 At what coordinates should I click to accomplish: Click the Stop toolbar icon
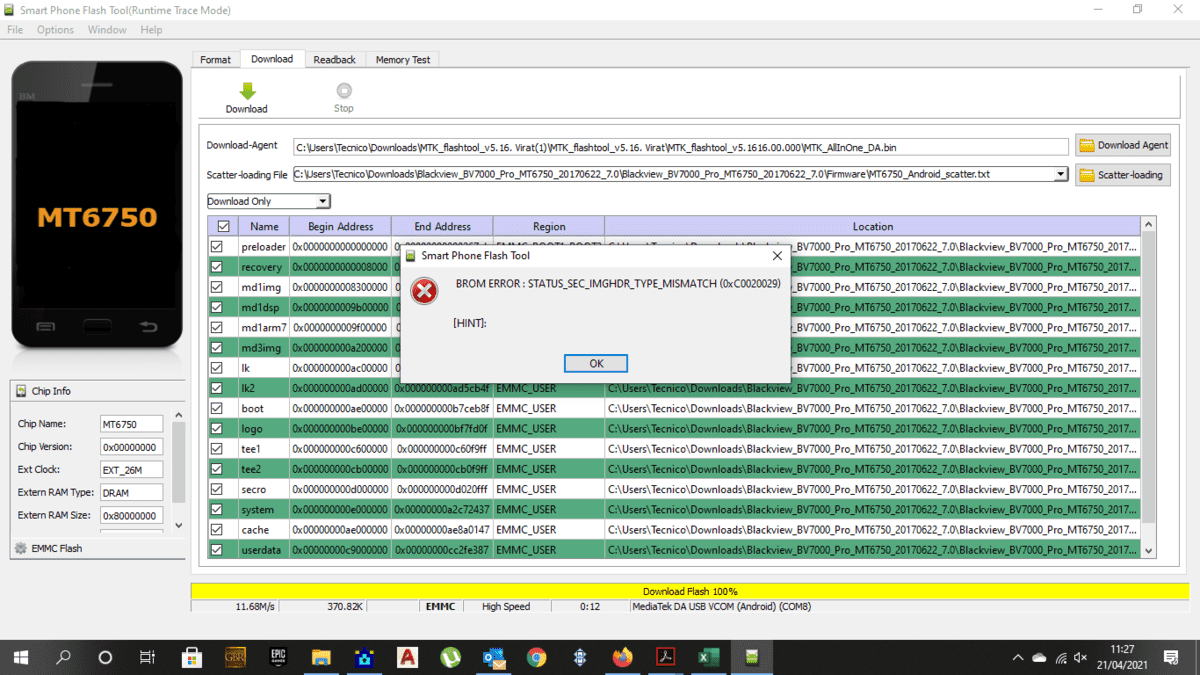(x=344, y=90)
